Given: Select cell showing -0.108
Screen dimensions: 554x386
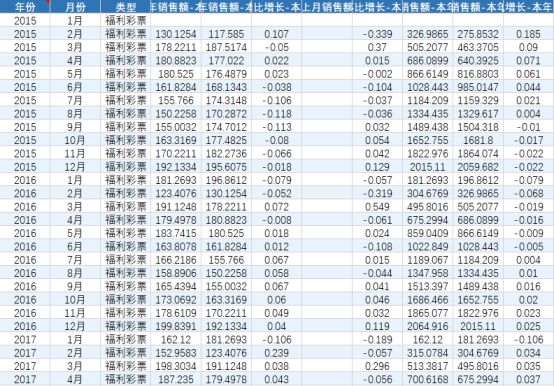Looking at the screenshot, I should 377,247.
